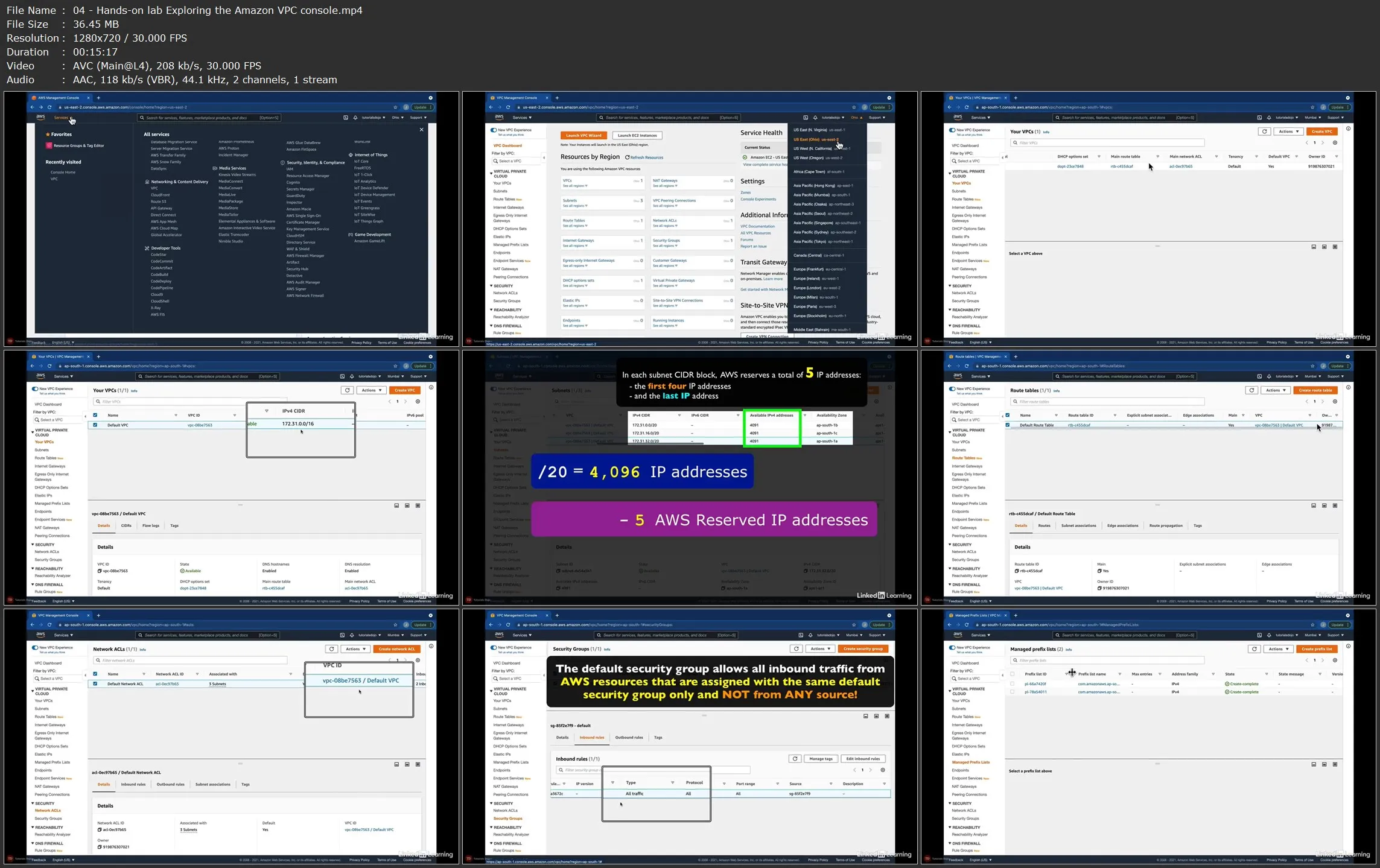Open VPC under Recently visited
1380x868 pixels.
coord(54,179)
